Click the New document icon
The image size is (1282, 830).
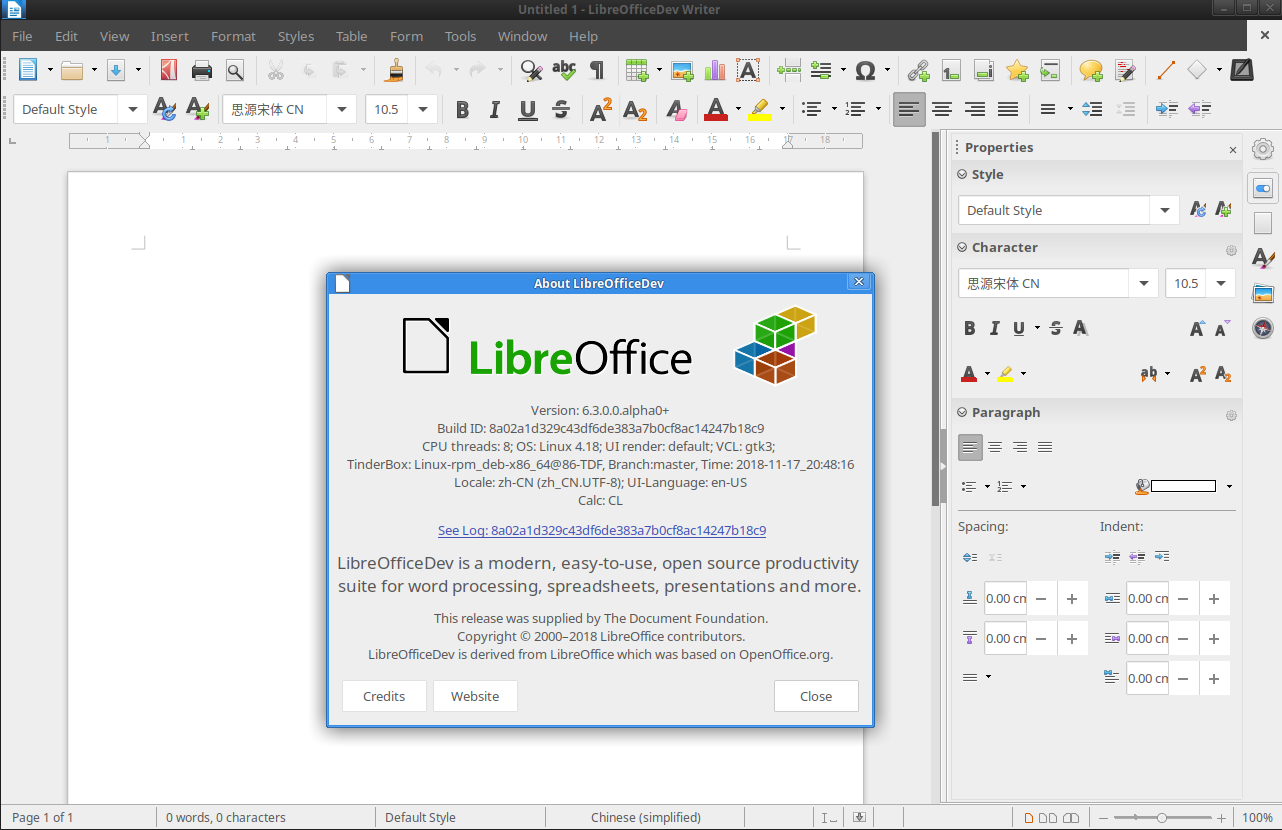(28, 70)
